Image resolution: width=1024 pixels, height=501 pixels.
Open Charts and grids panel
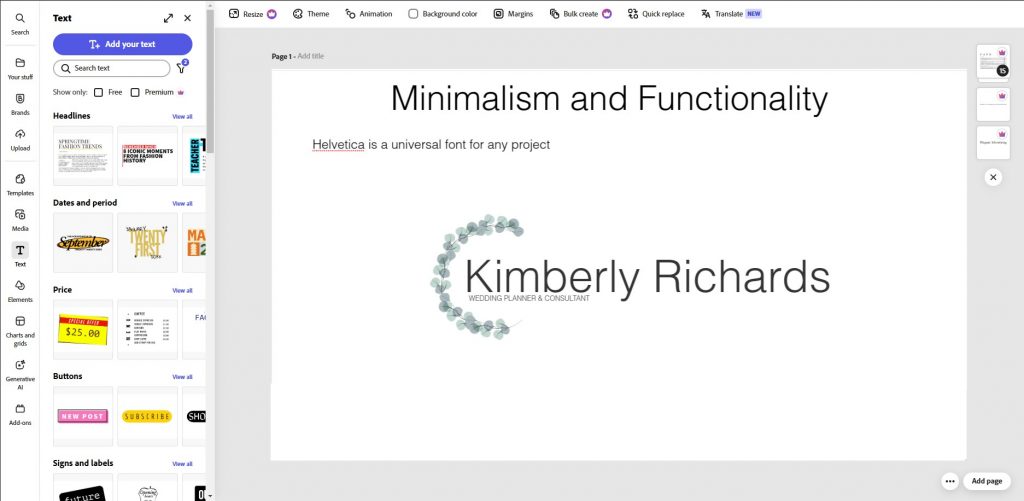[x=20, y=331]
